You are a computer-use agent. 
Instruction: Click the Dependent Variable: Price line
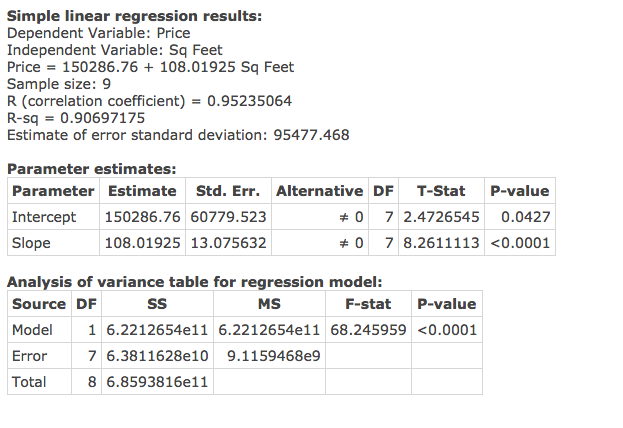click(x=98, y=33)
